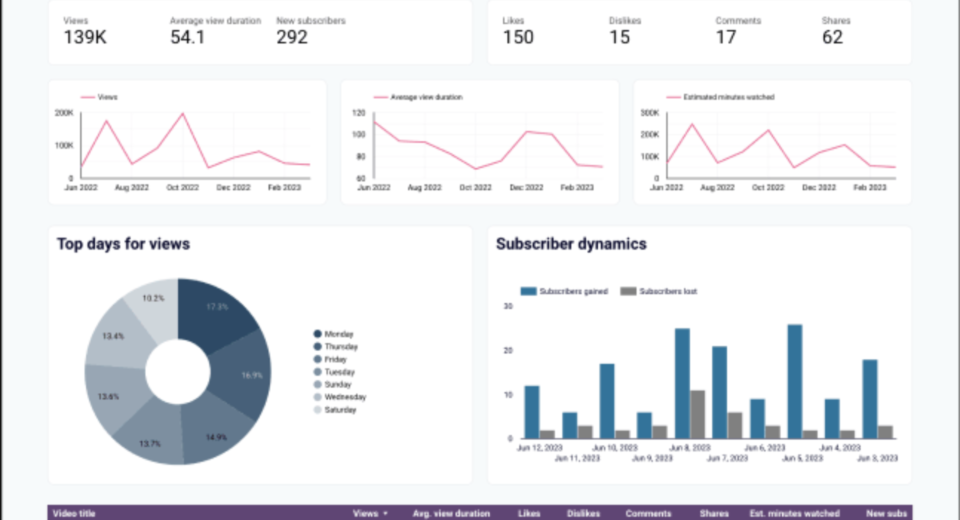Click the Views line chart legend marker
960x520 pixels.
(87, 97)
